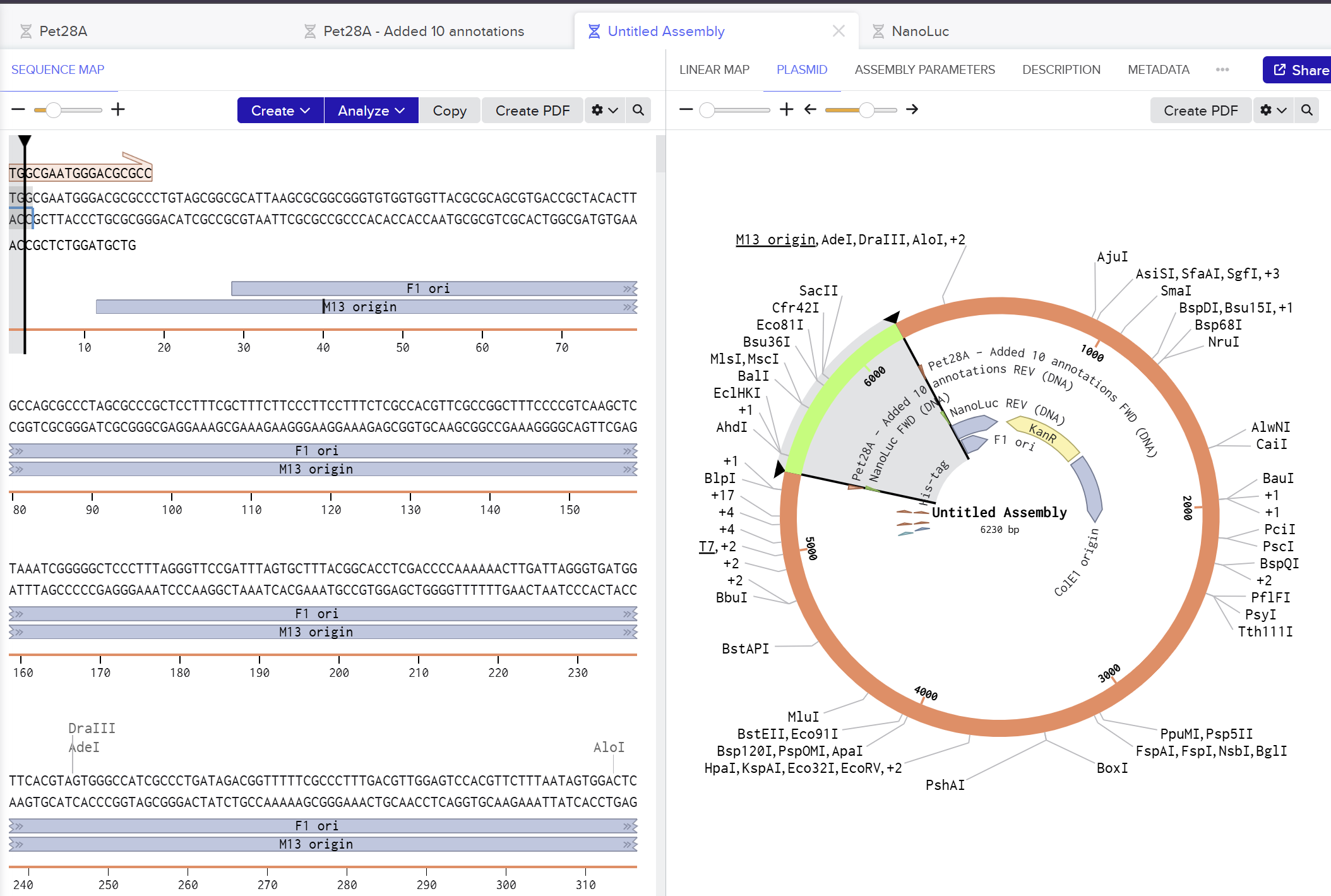
Task: Click the Share button
Action: pyautogui.click(x=1297, y=70)
